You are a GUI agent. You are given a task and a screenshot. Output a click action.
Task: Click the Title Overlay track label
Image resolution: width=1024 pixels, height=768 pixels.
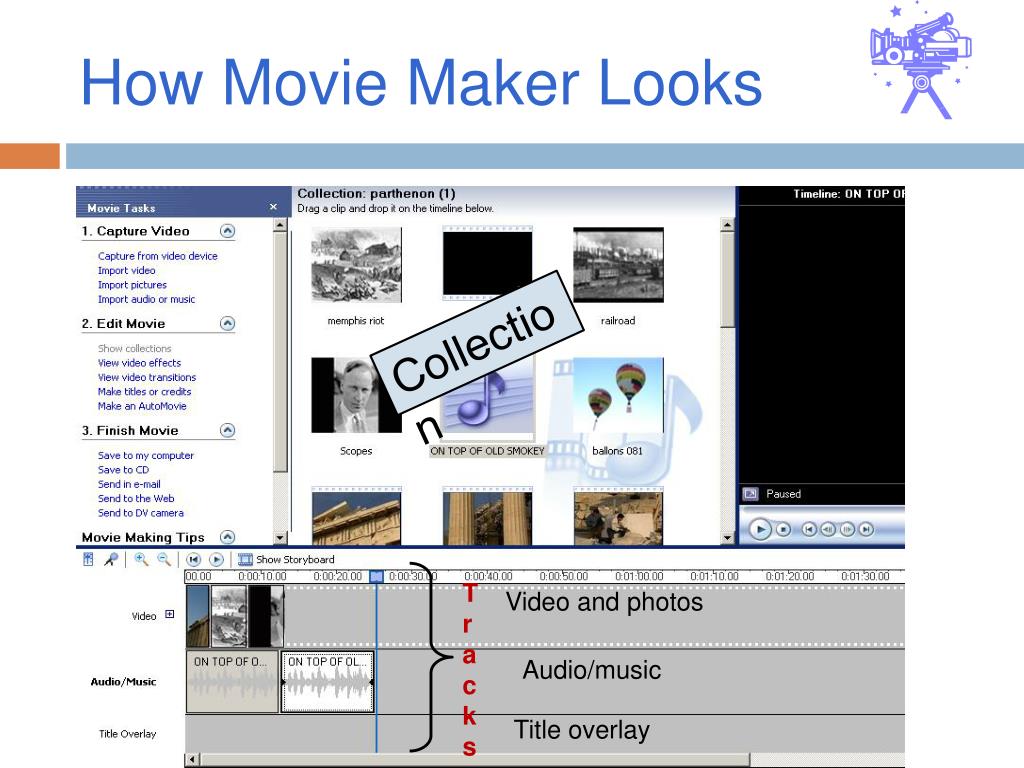(127, 734)
